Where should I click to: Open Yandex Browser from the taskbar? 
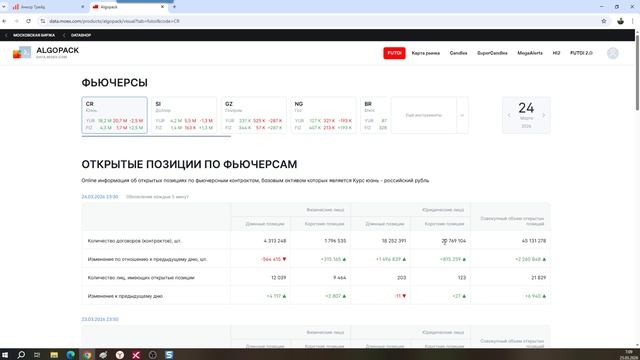(x=120, y=355)
